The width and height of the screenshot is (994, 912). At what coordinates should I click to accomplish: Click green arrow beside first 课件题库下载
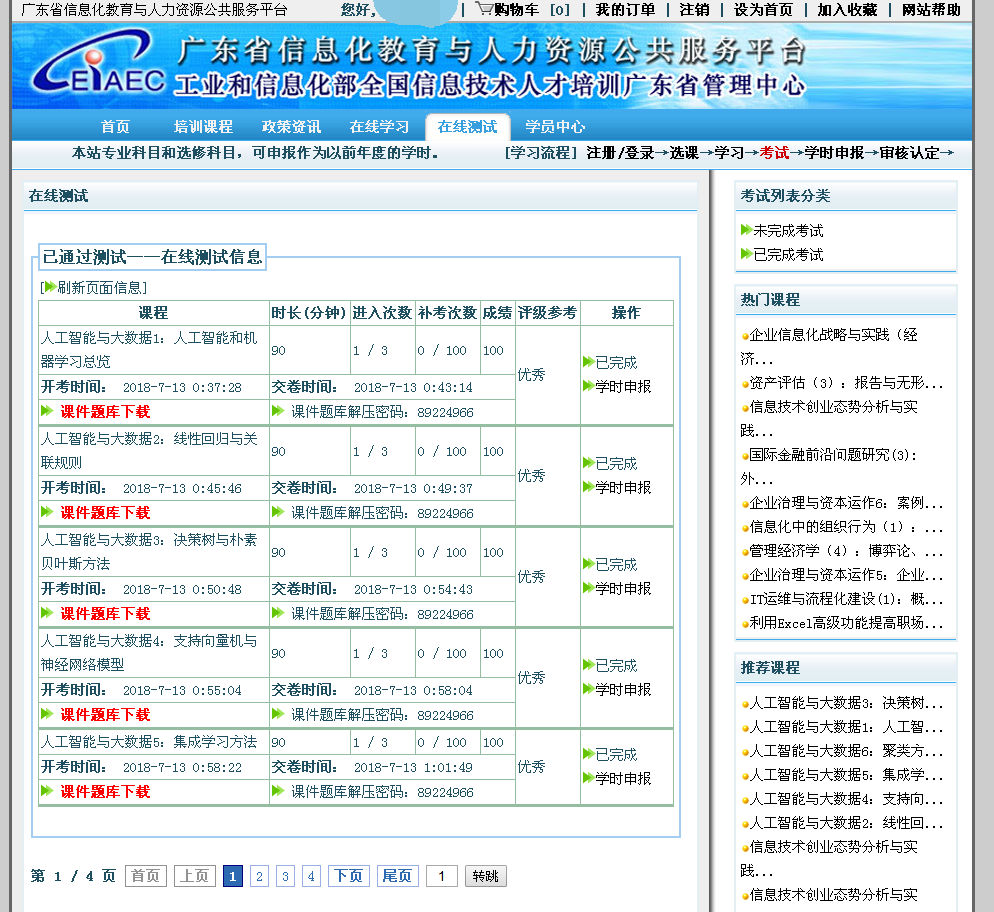[47, 411]
